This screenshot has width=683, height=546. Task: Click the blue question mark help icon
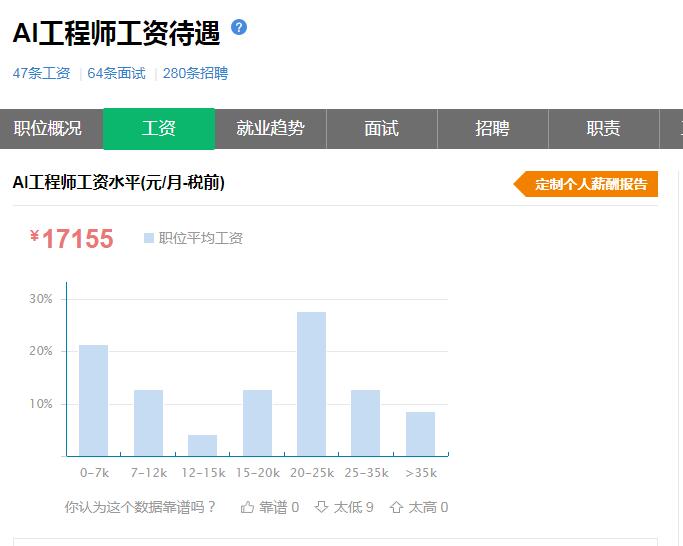[239, 27]
